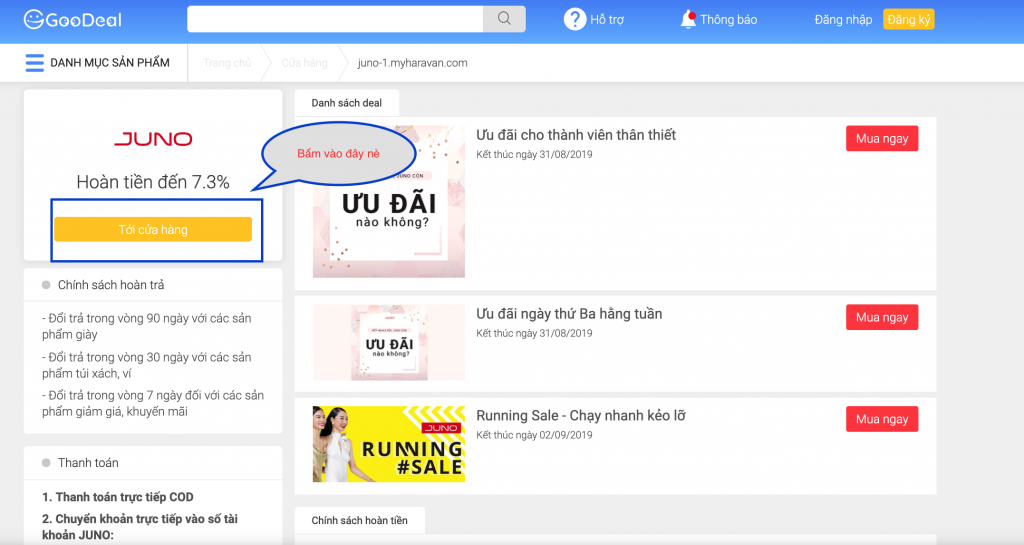Open notifications bell icon

click(x=688, y=20)
